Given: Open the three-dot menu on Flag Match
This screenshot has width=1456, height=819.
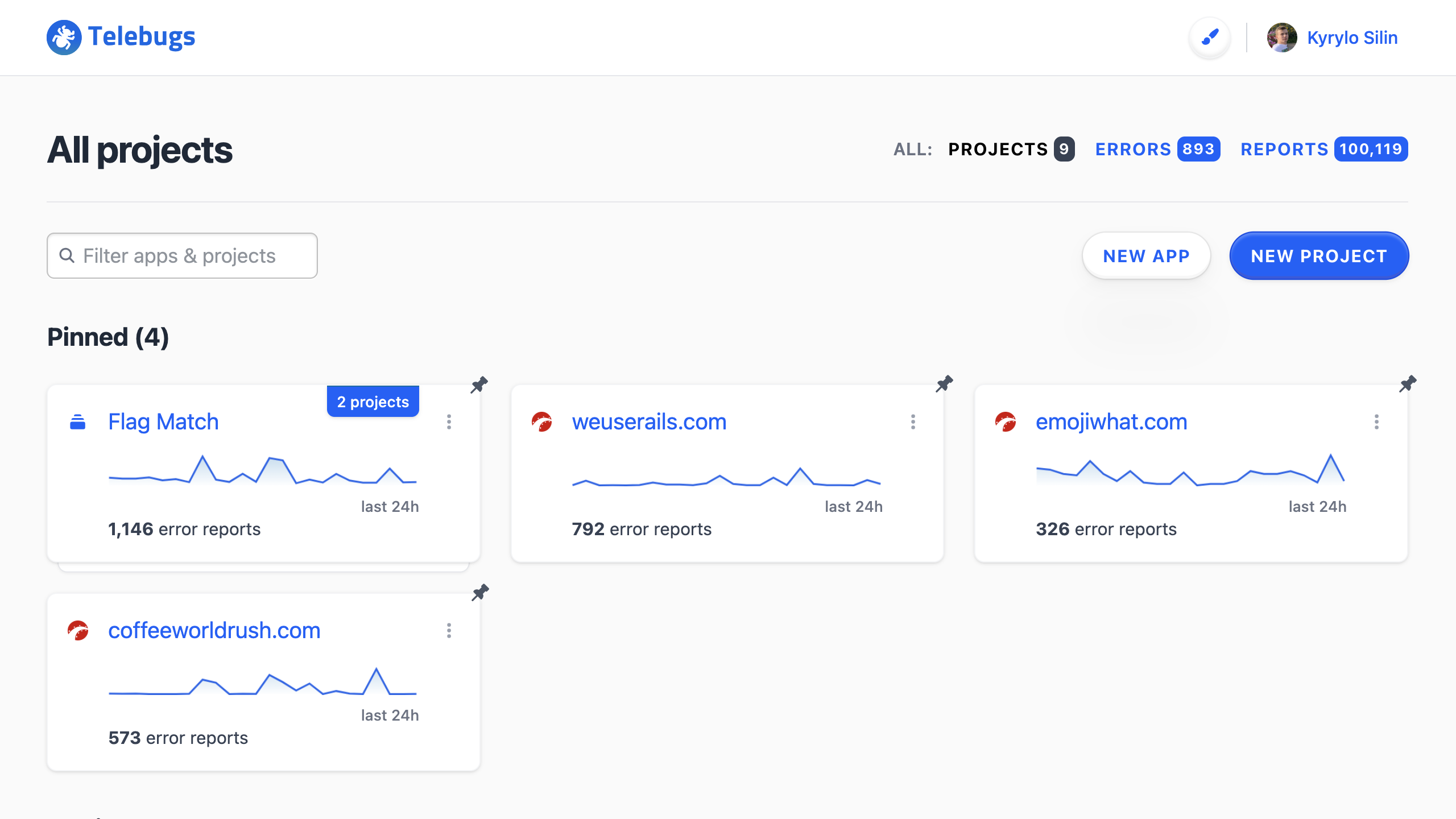Looking at the screenshot, I should pyautogui.click(x=449, y=422).
